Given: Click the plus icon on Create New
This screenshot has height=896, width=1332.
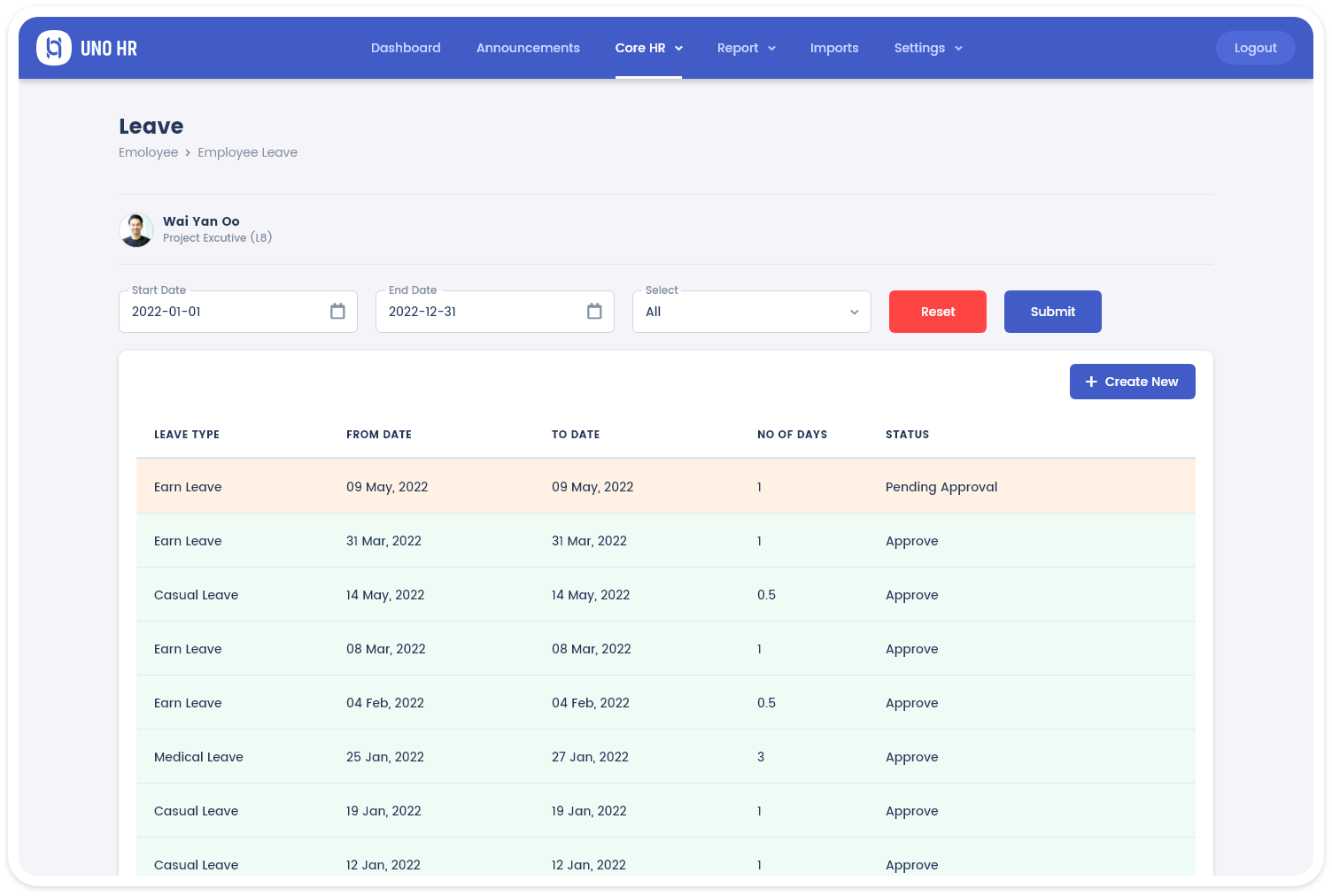Looking at the screenshot, I should click(x=1091, y=382).
